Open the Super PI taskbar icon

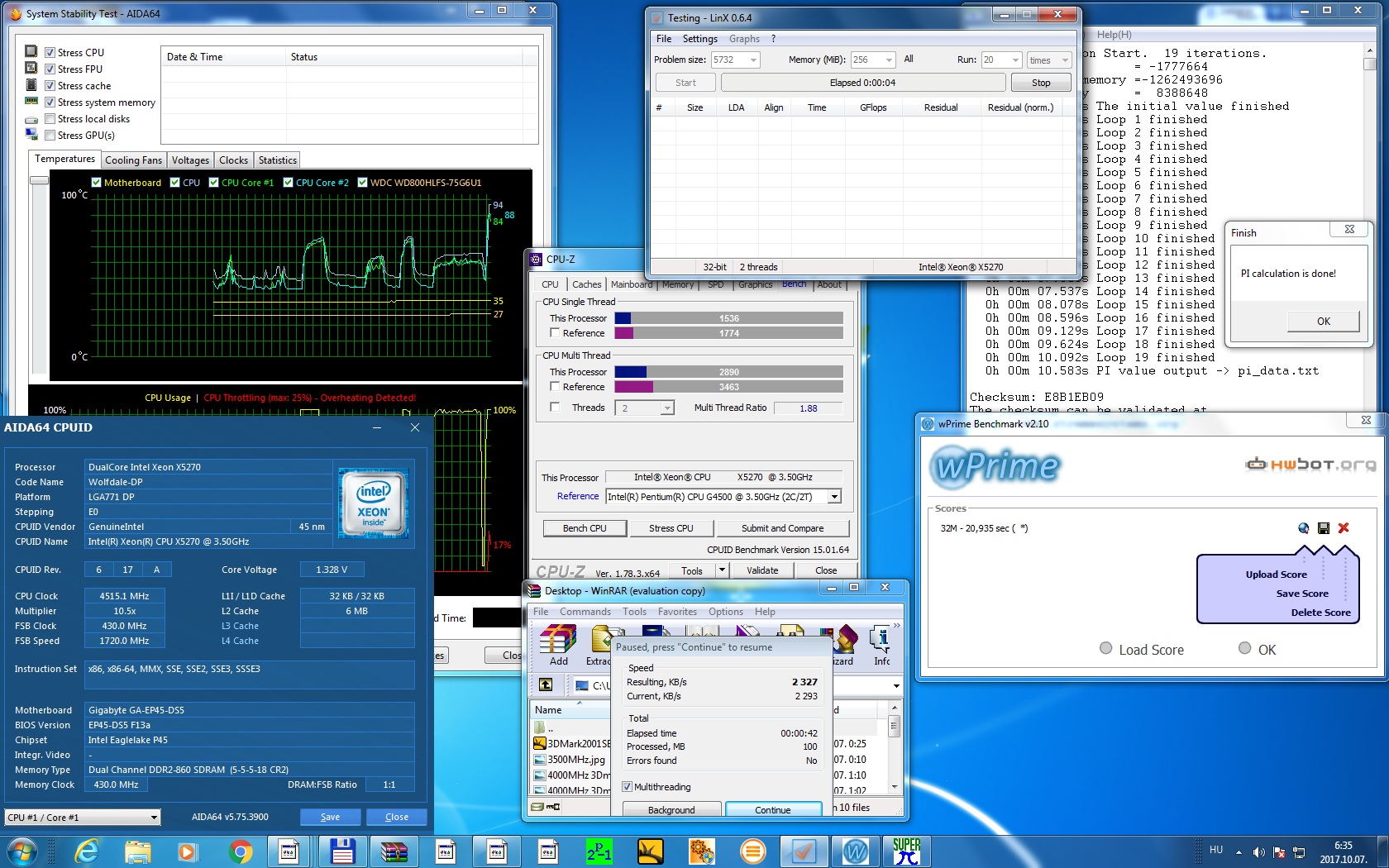[x=906, y=851]
